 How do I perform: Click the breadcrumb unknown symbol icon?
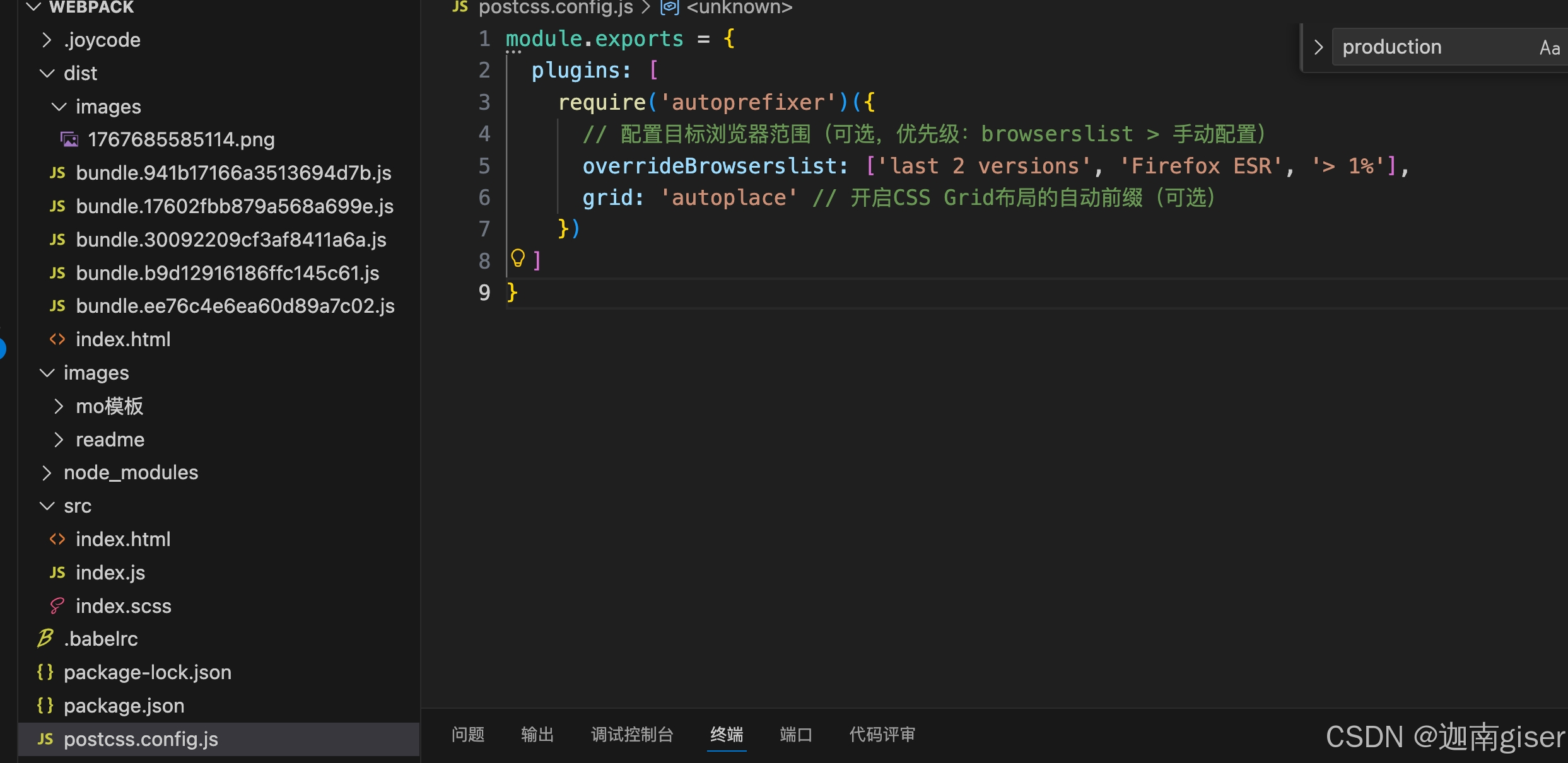pos(669,8)
